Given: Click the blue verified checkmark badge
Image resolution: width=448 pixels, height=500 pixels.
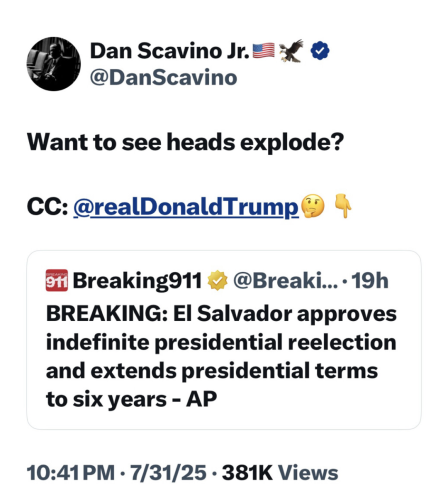Looking at the screenshot, I should point(320,51).
